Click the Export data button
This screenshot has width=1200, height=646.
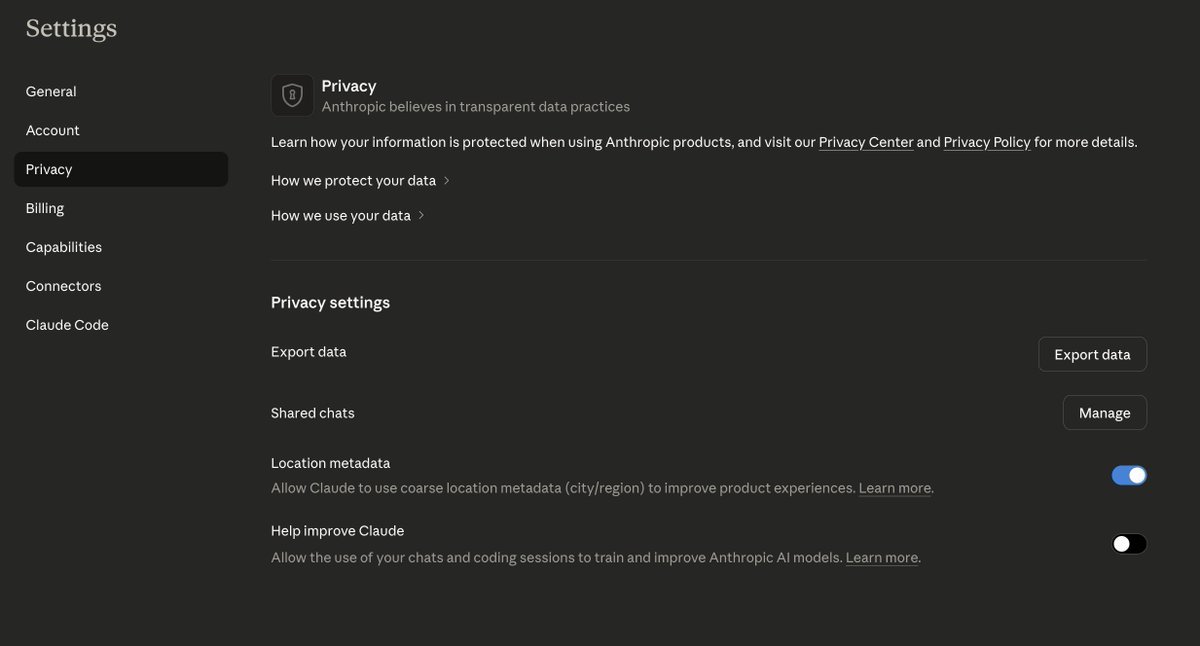[x=1092, y=354]
